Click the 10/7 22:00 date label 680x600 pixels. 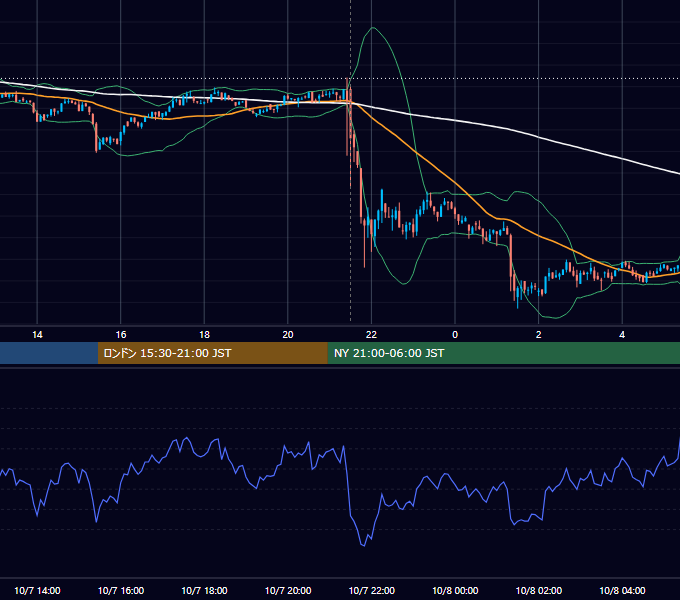372,590
